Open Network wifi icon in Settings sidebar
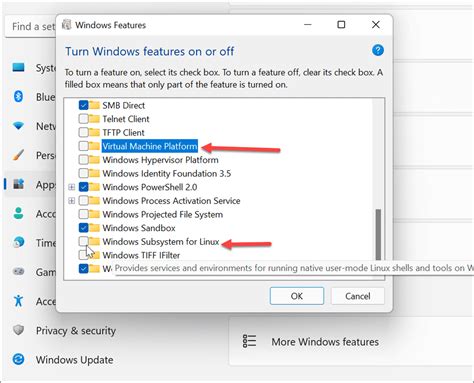 pos(18,126)
